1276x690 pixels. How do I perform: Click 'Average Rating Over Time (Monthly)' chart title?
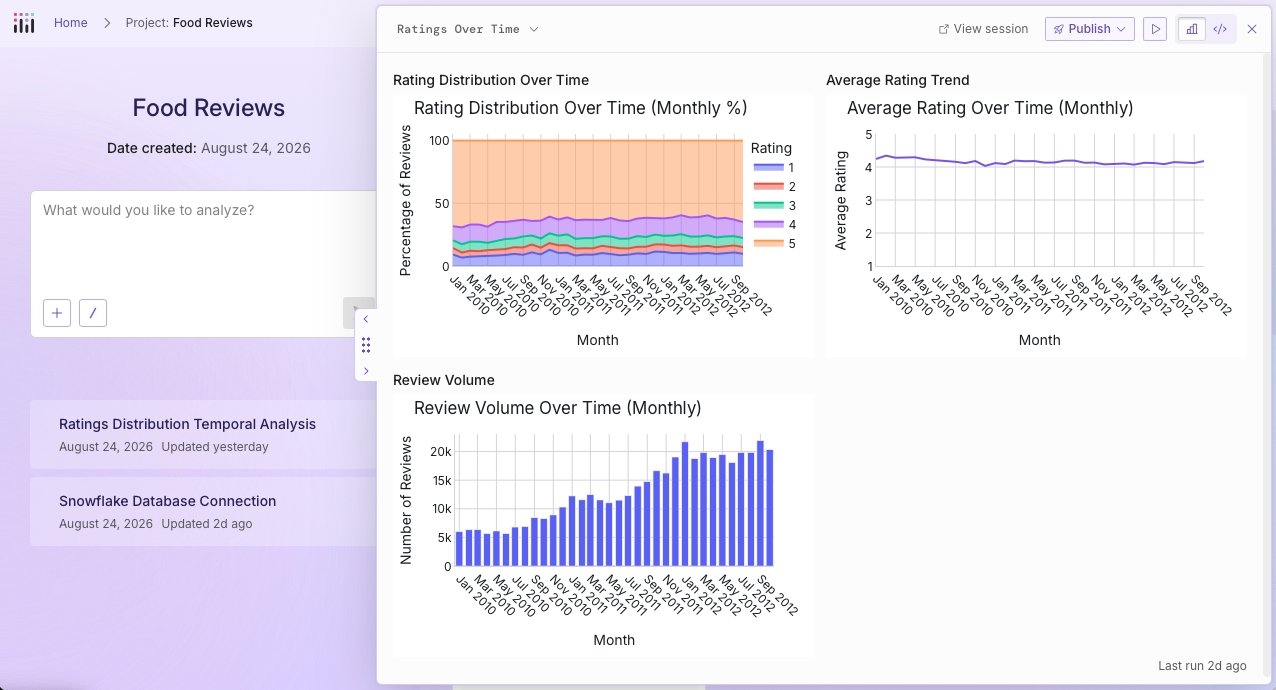click(990, 108)
